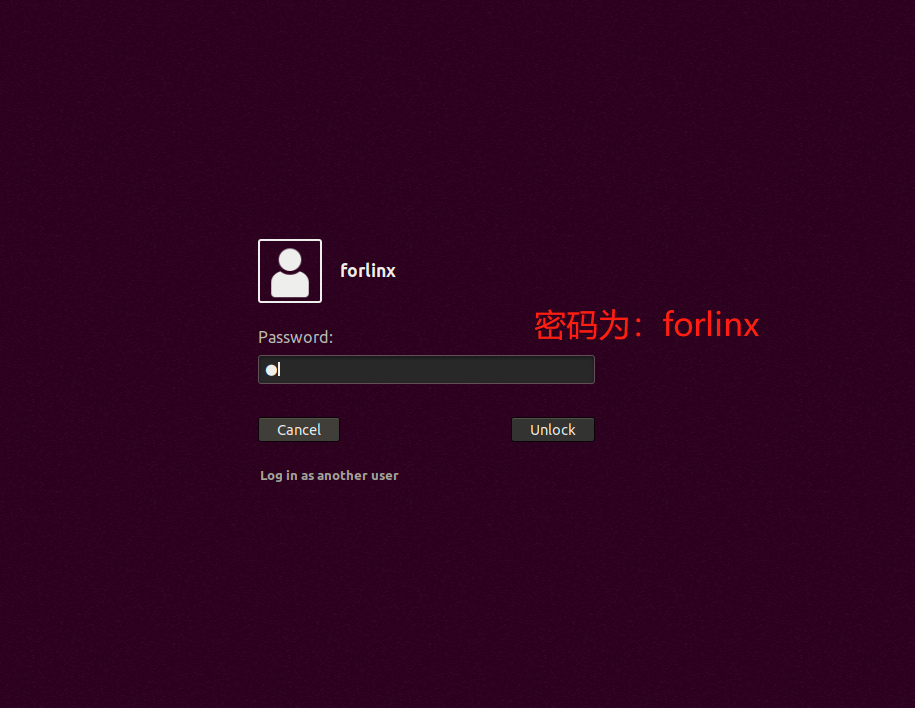Click bold forlinx name beside the avatar

(x=368, y=270)
